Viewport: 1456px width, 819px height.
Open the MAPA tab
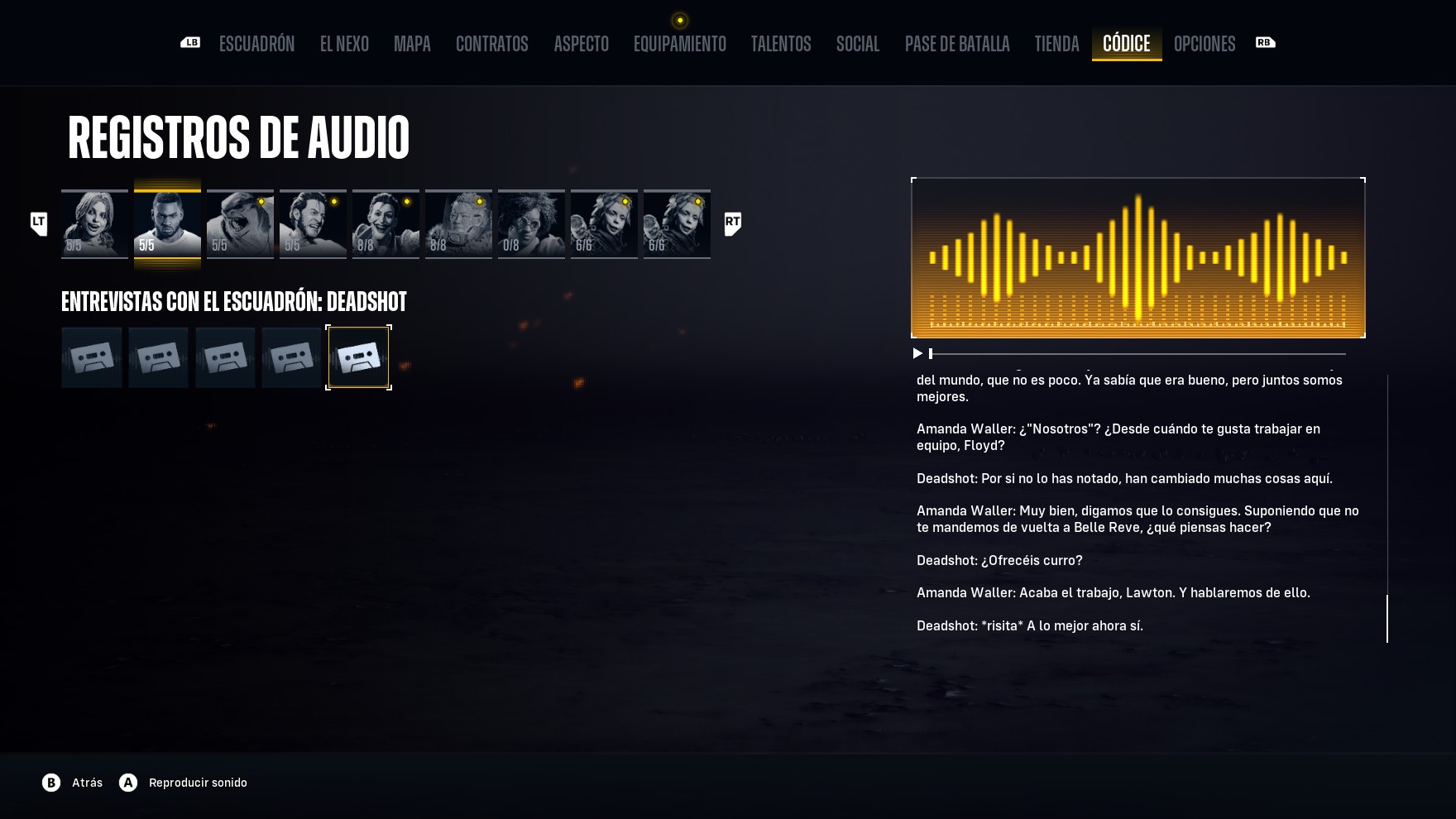point(412,44)
